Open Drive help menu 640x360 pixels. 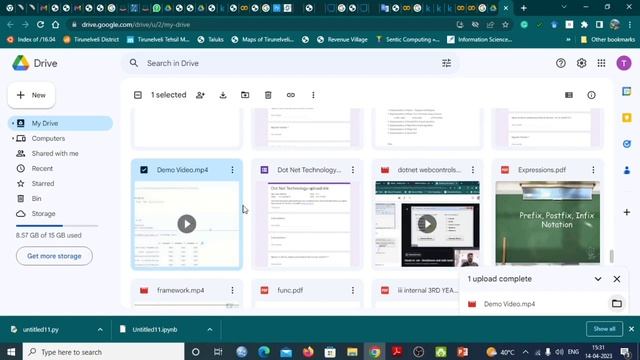[560, 63]
